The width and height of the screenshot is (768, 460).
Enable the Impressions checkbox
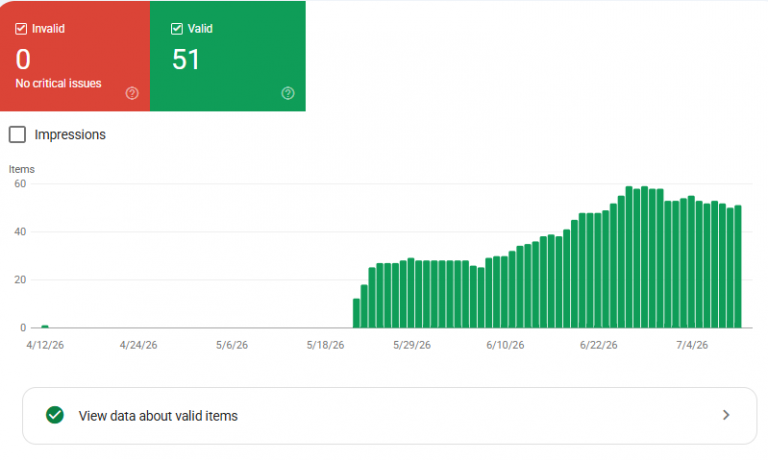point(18,135)
